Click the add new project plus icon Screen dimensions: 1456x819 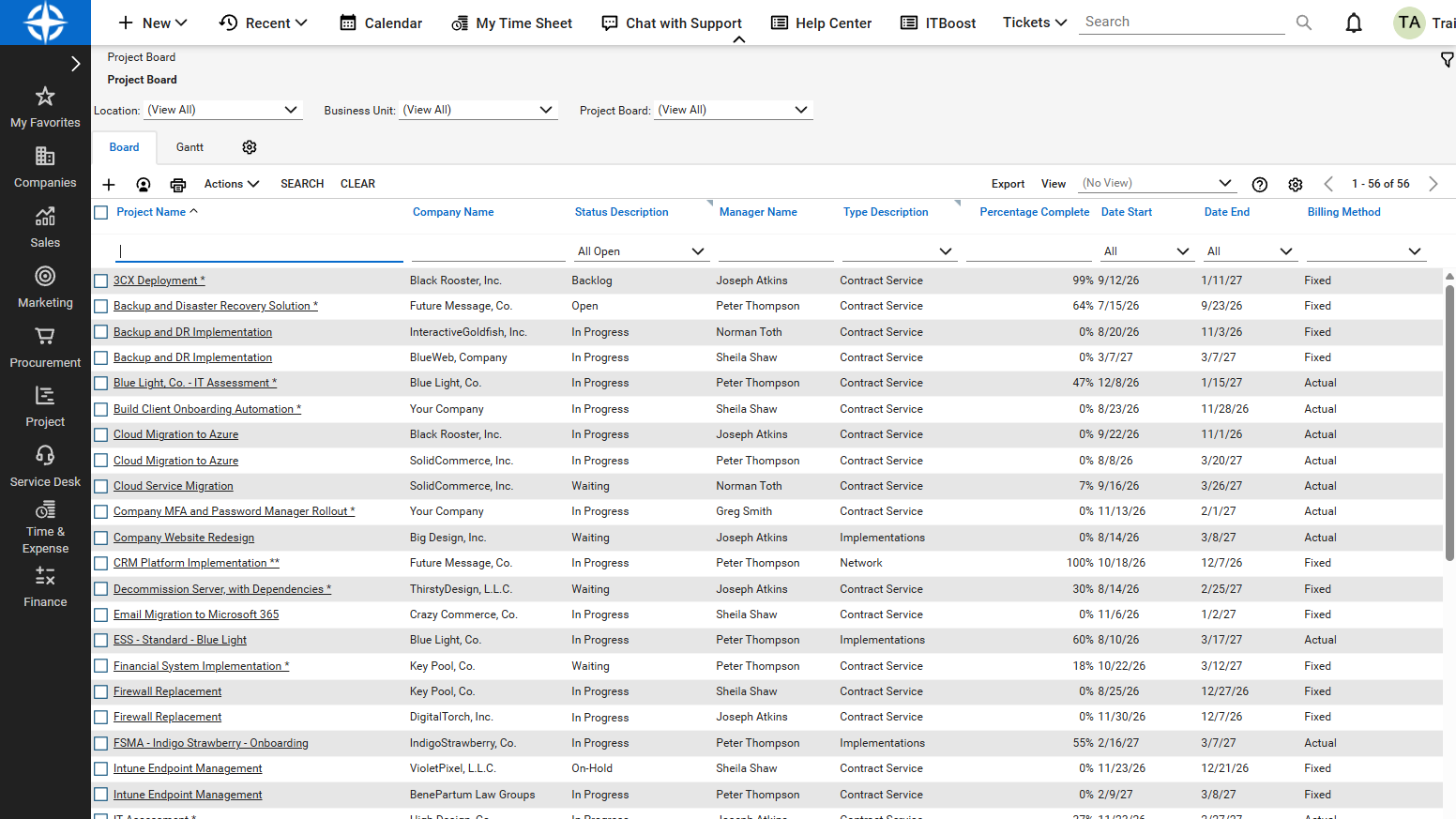coord(109,185)
